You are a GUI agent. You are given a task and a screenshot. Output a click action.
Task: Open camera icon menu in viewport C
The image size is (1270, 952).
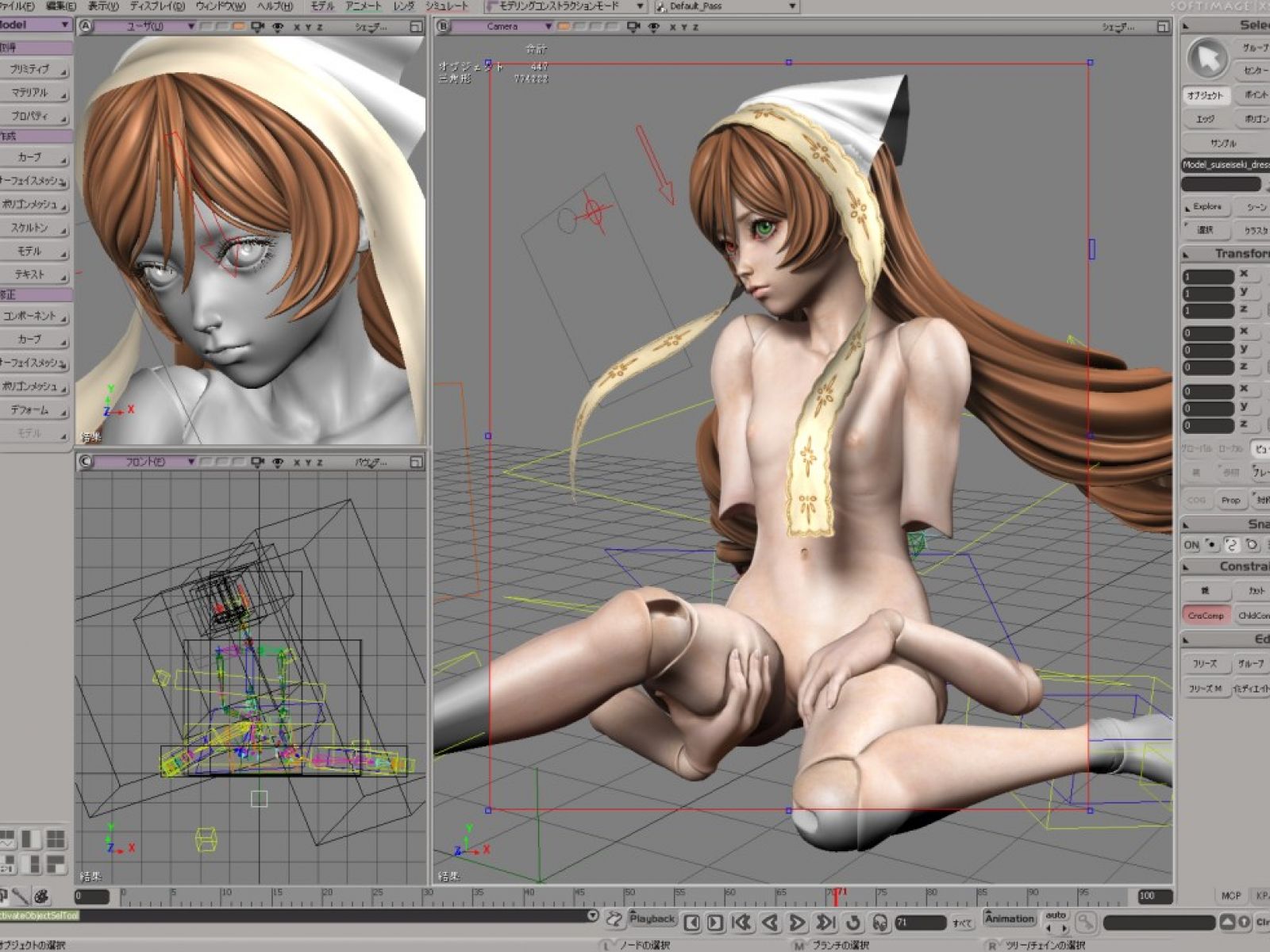(257, 462)
